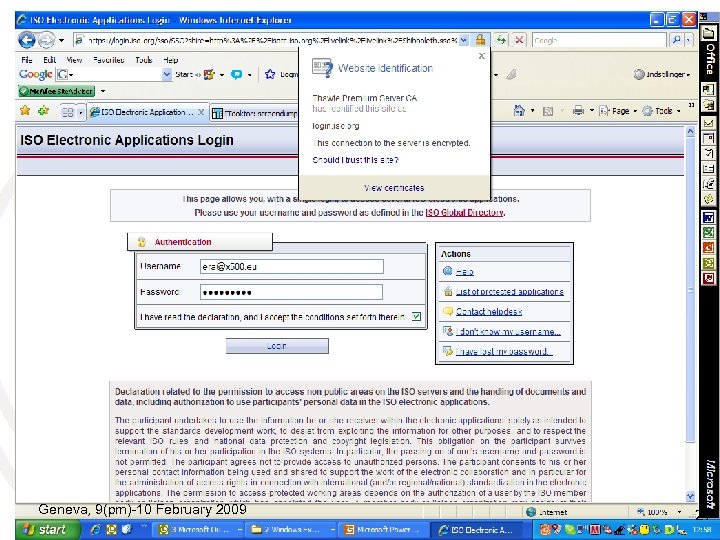Open the File menu
The width and height of the screenshot is (720, 540).
click(27, 60)
